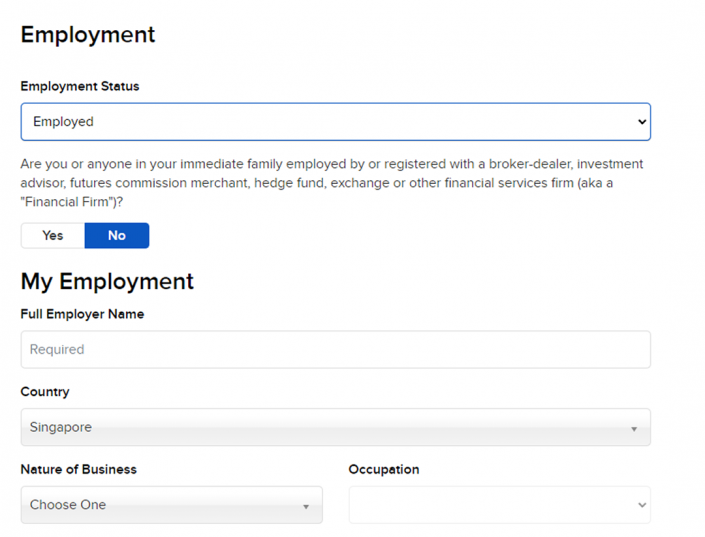
Task: Expand the Nature of Business dropdown
Action: (171, 505)
